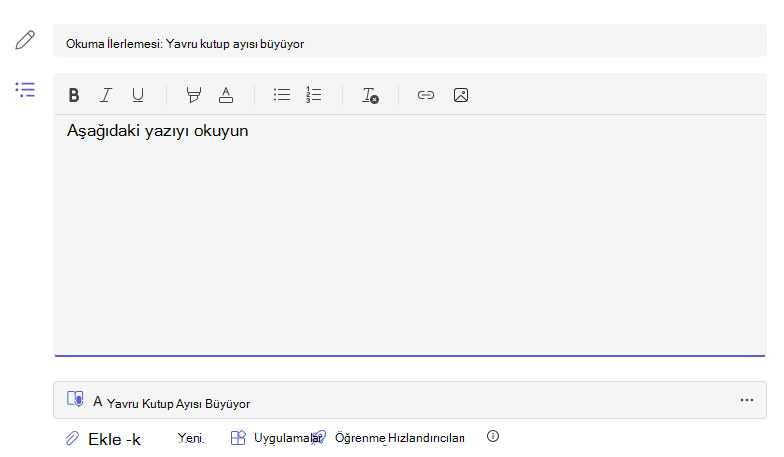784x457 pixels.
Task: Insert a numbered list
Action: [x=314, y=94]
